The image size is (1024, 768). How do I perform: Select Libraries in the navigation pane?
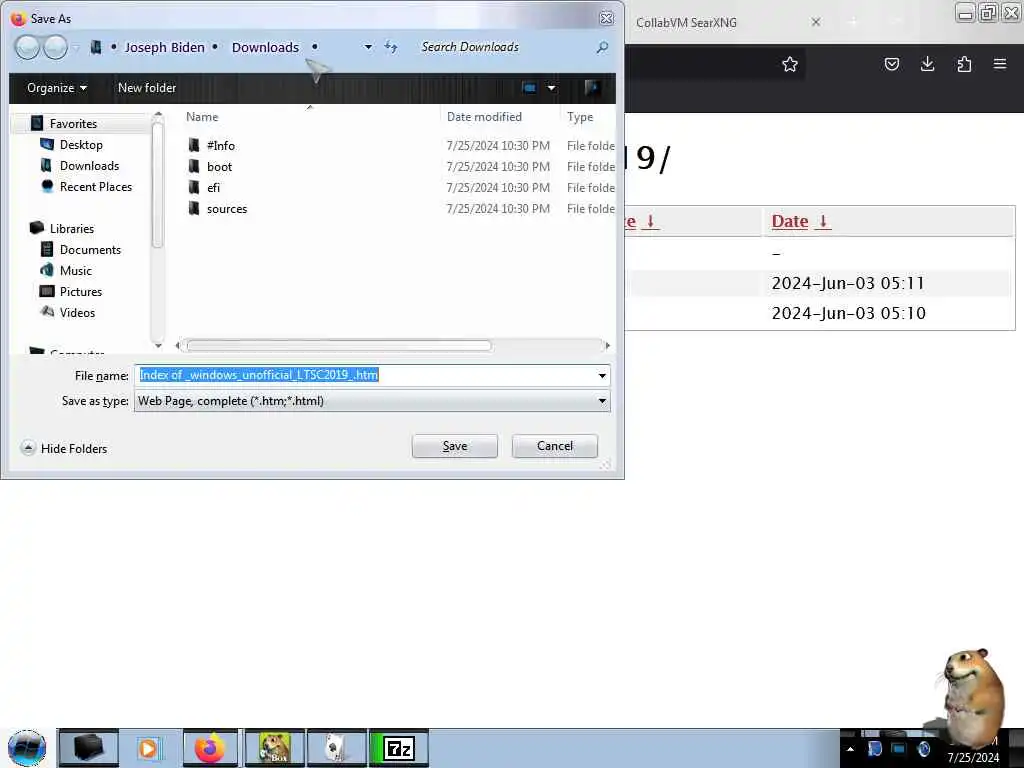pos(72,229)
